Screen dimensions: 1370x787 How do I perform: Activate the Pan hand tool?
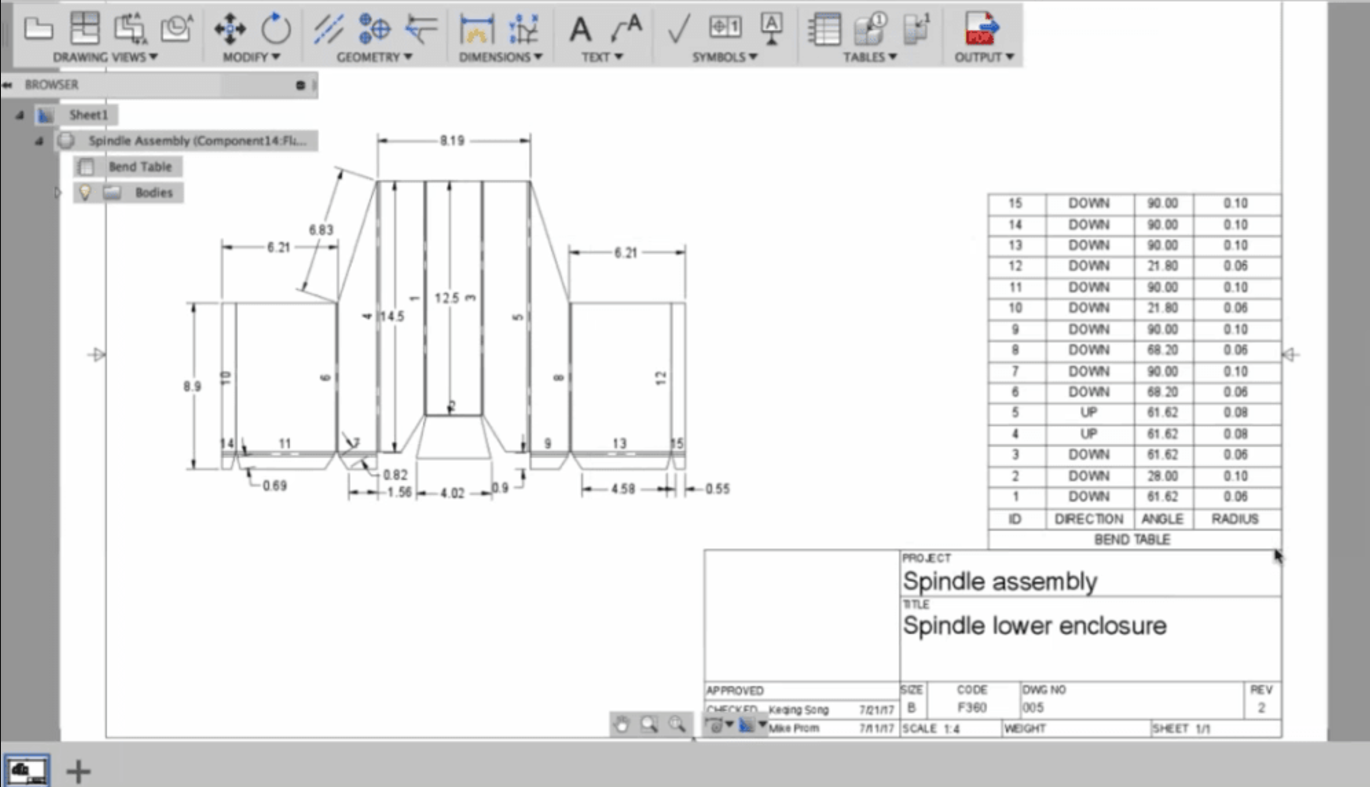click(x=621, y=725)
